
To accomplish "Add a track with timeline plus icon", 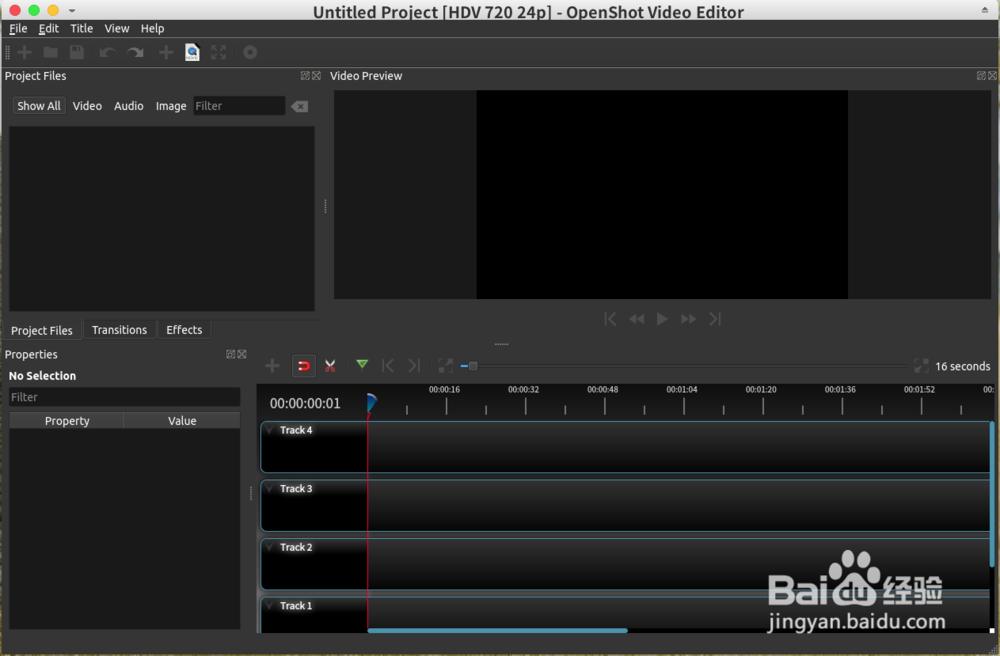I will (272, 366).
